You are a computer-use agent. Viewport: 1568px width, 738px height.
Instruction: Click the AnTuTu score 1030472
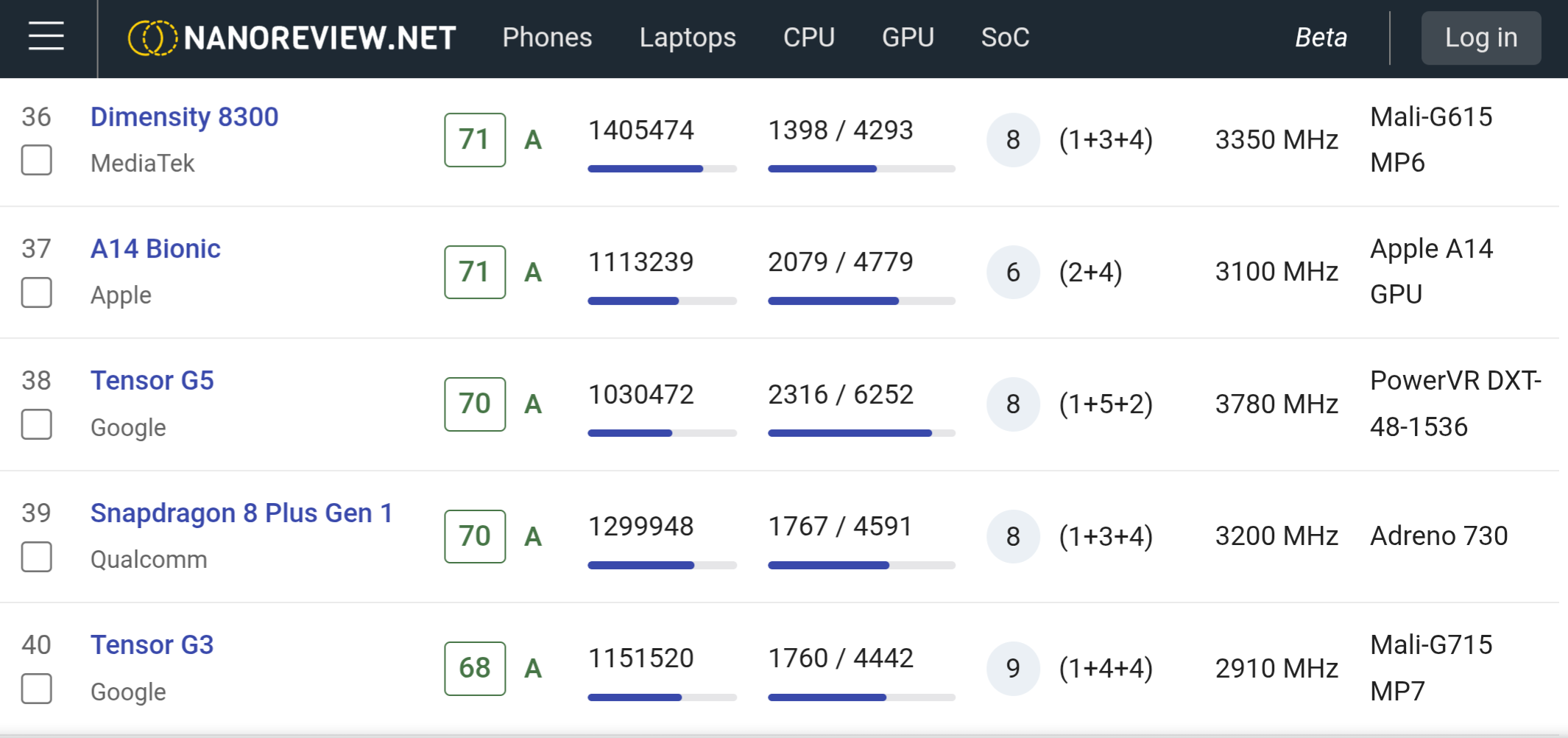coord(641,395)
